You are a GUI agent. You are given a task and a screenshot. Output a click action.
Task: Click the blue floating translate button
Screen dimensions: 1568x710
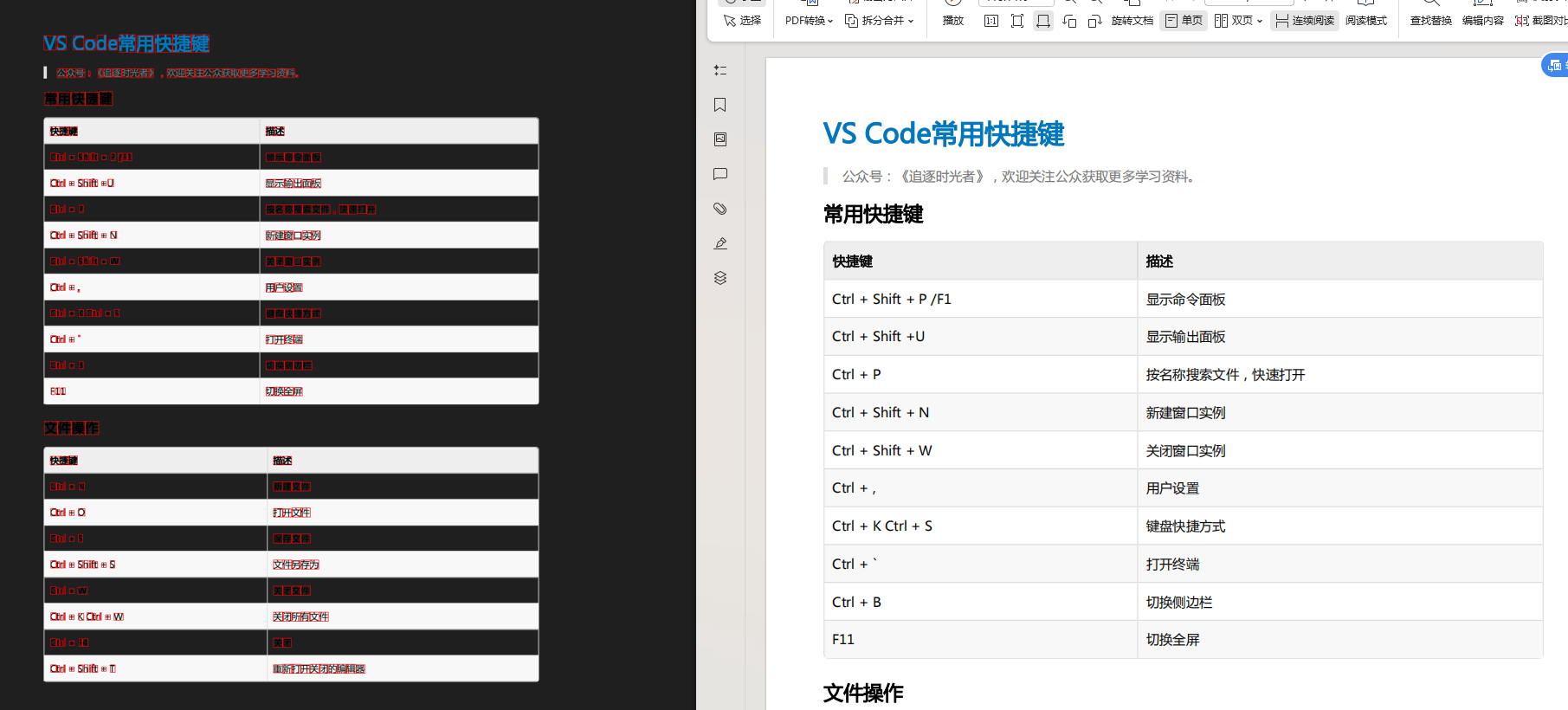click(1556, 65)
